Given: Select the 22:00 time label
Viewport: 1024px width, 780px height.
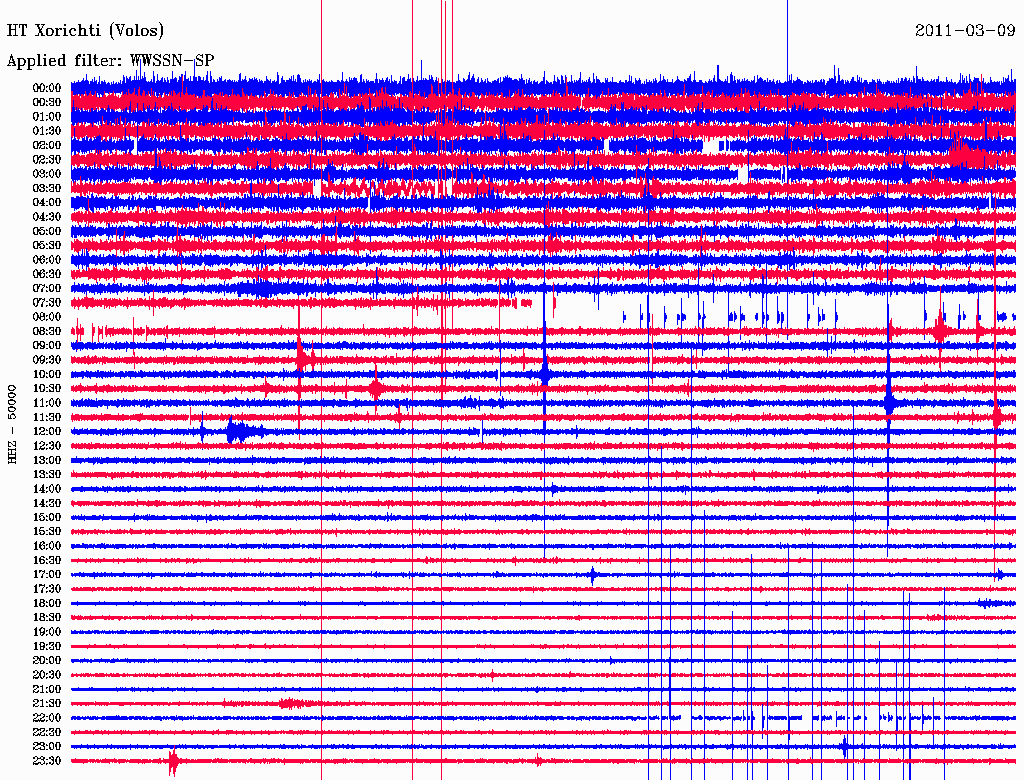Looking at the screenshot, I should tap(47, 718).
